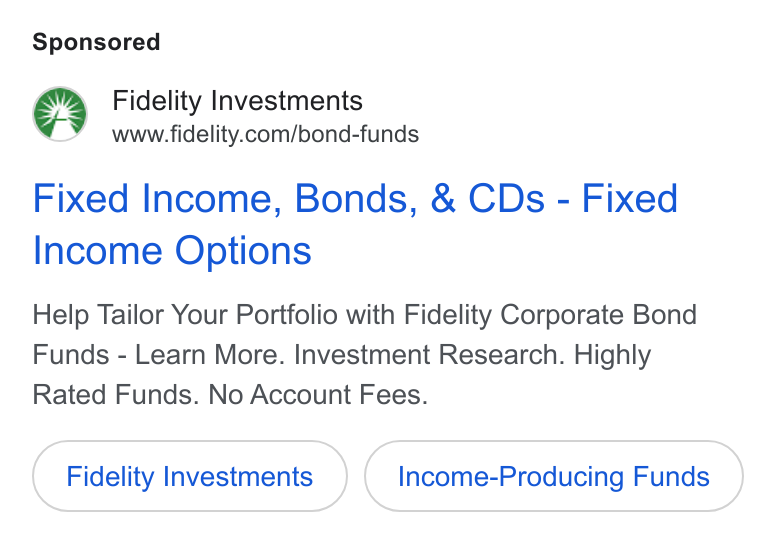Click the bond-funds path in the URL
This screenshot has height=544, width=760.
[x=359, y=134]
